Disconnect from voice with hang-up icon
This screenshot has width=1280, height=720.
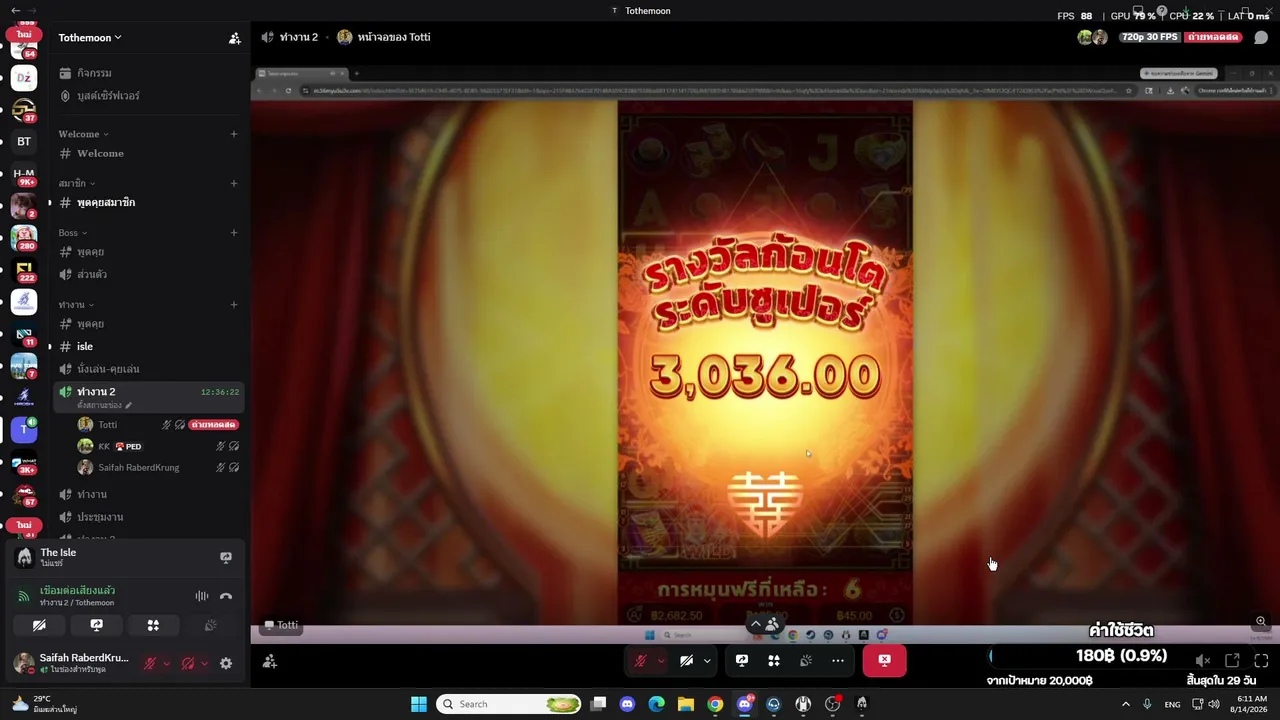(226, 596)
